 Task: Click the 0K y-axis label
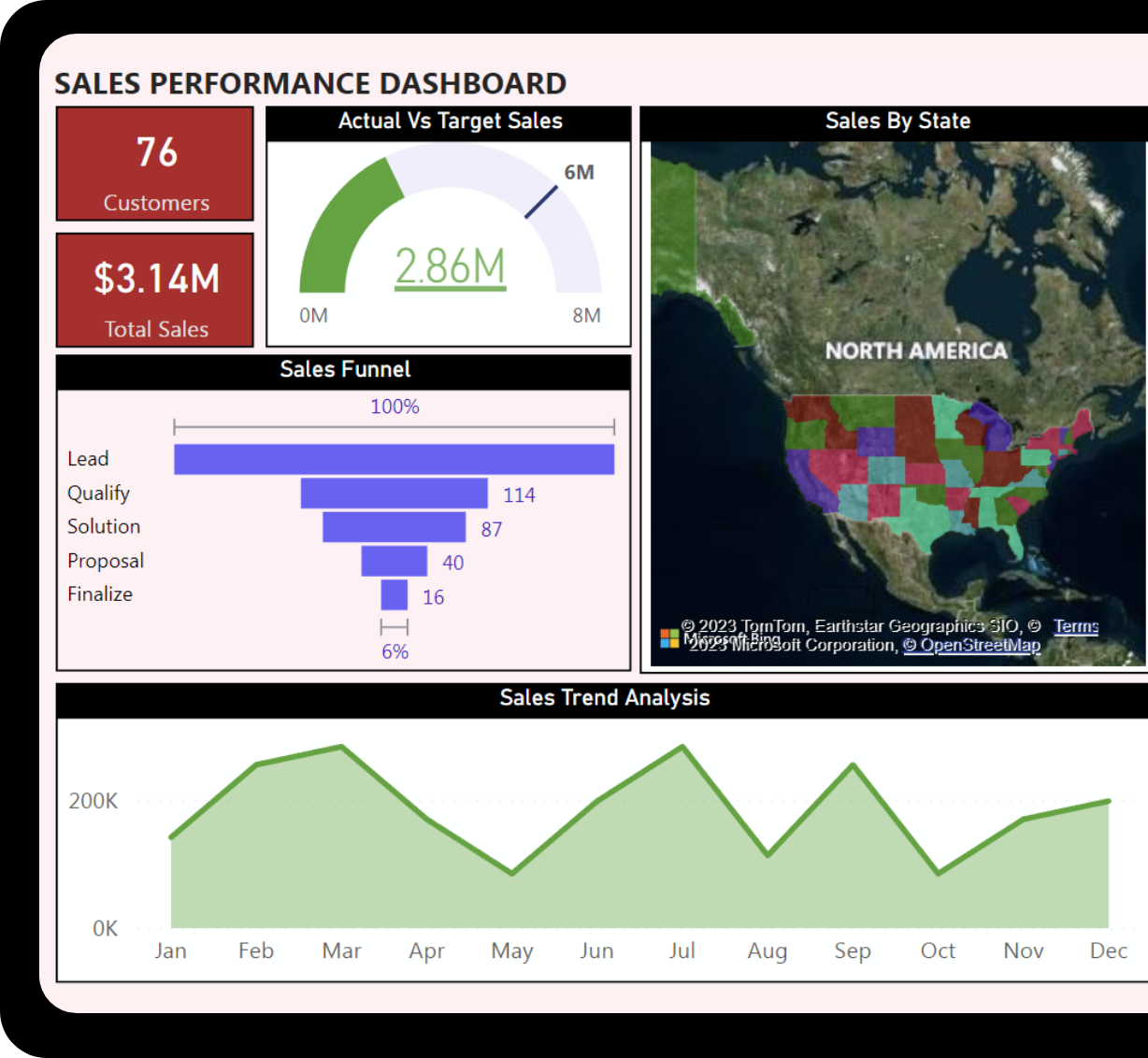[x=105, y=929]
